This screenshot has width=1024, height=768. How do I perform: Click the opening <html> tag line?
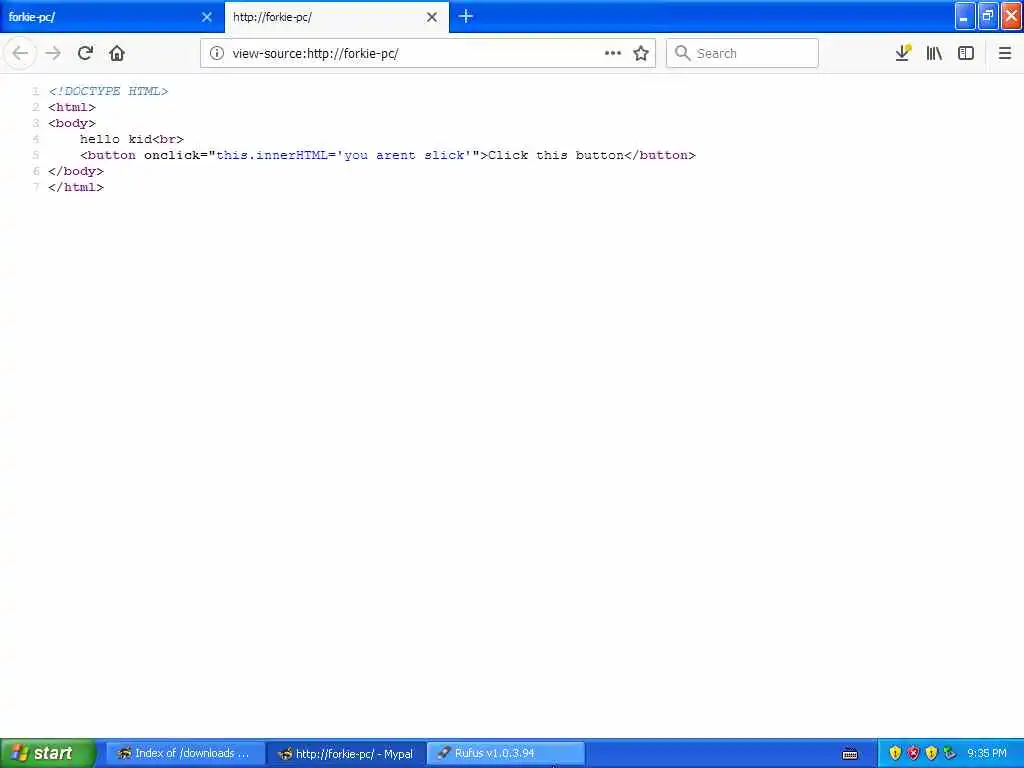(72, 107)
